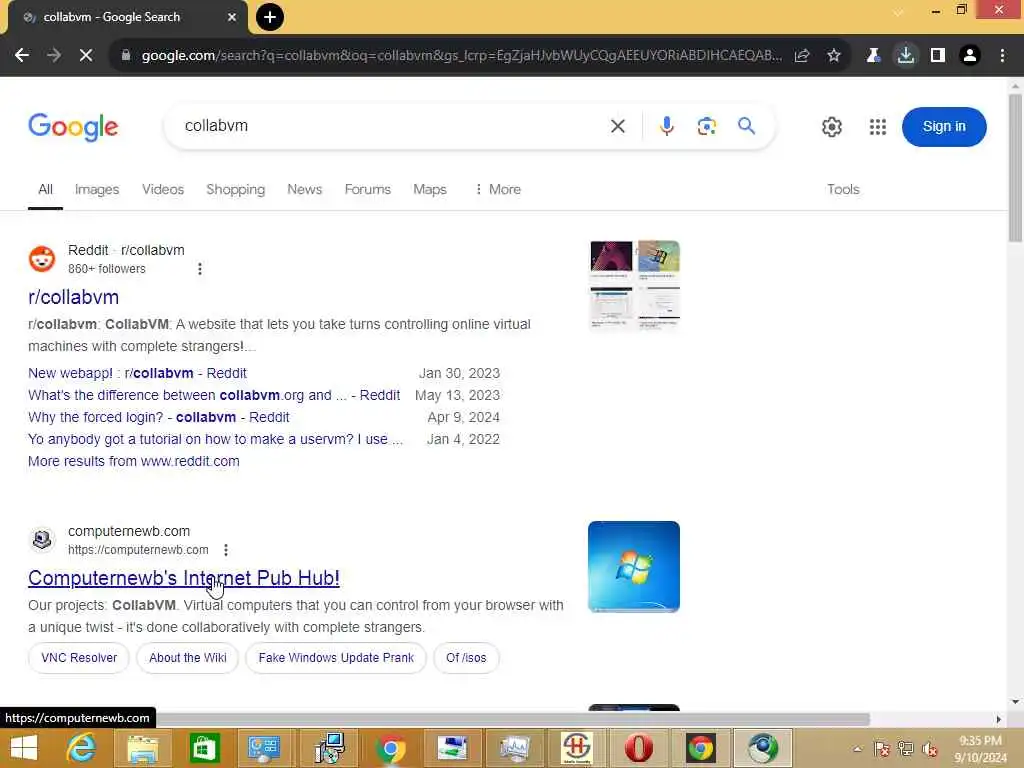This screenshot has height=768, width=1024.
Task: Launch Internet Explorer from the taskbar
Action: [x=82, y=748]
